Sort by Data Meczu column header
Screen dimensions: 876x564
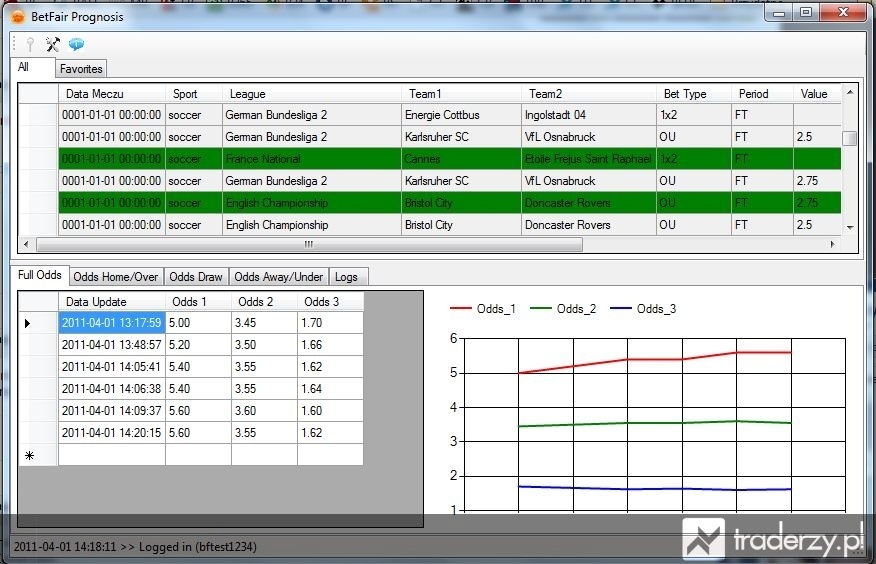pyautogui.click(x=112, y=94)
